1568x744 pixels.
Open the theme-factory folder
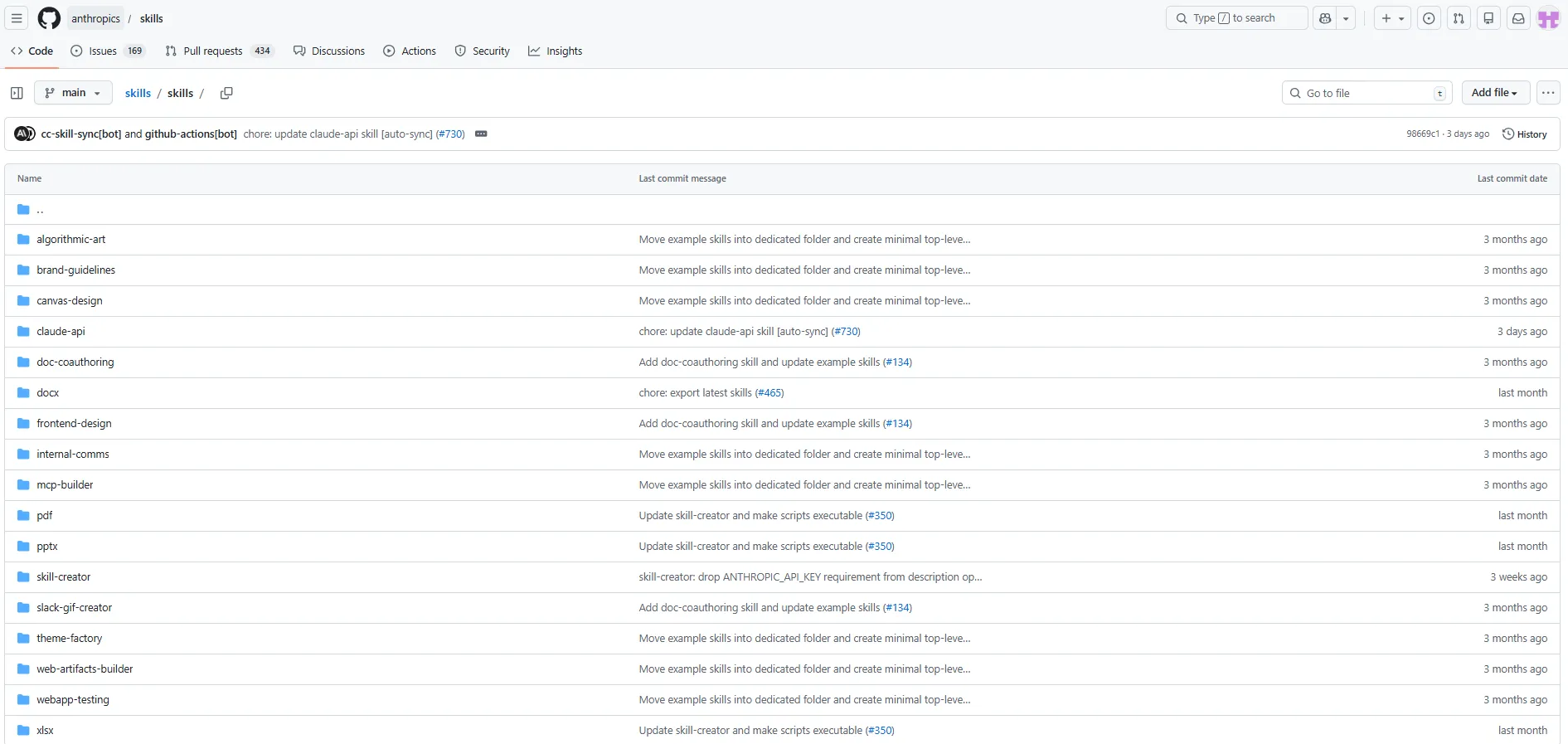pyautogui.click(x=70, y=638)
